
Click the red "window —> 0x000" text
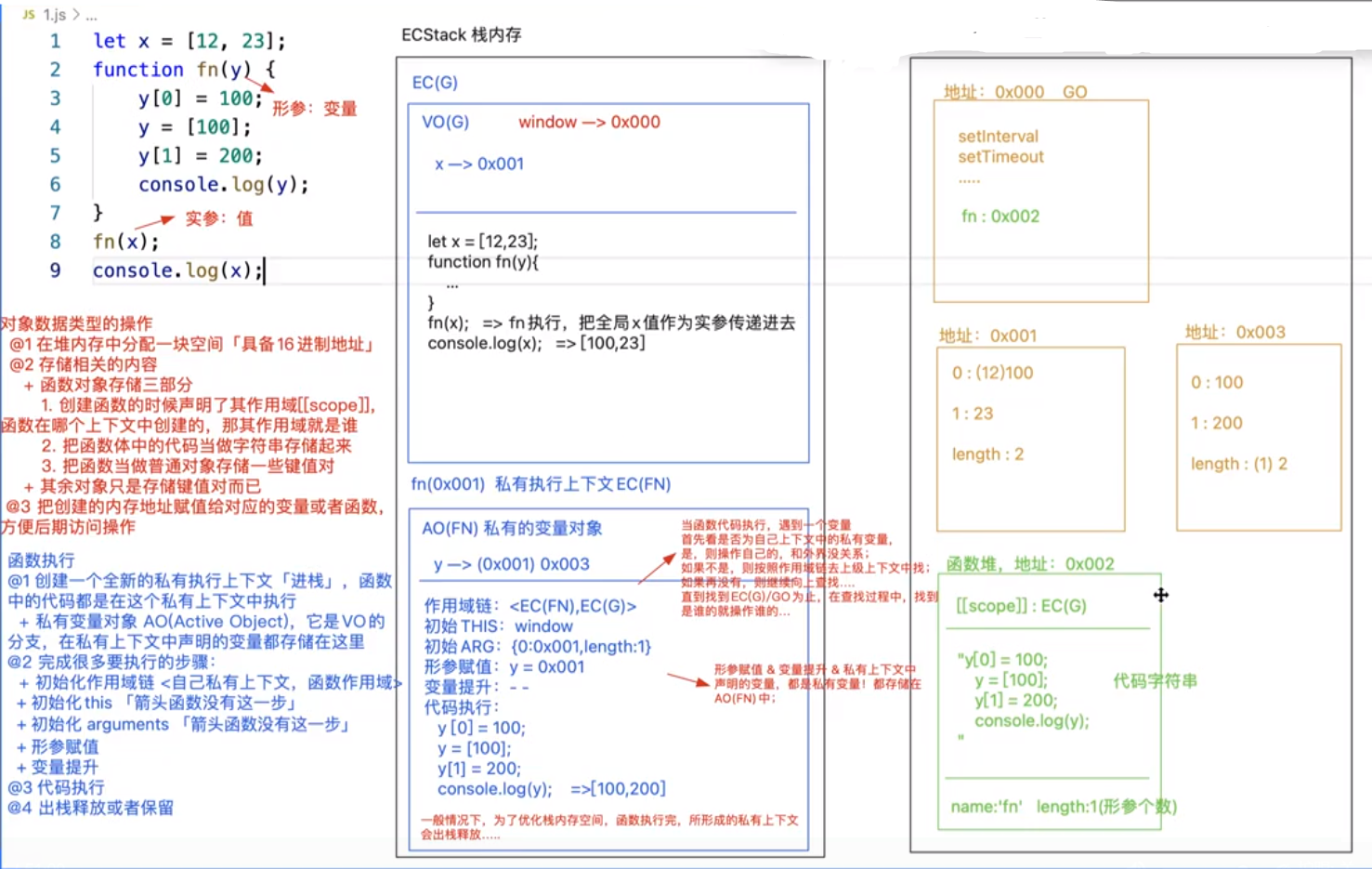coord(589,122)
